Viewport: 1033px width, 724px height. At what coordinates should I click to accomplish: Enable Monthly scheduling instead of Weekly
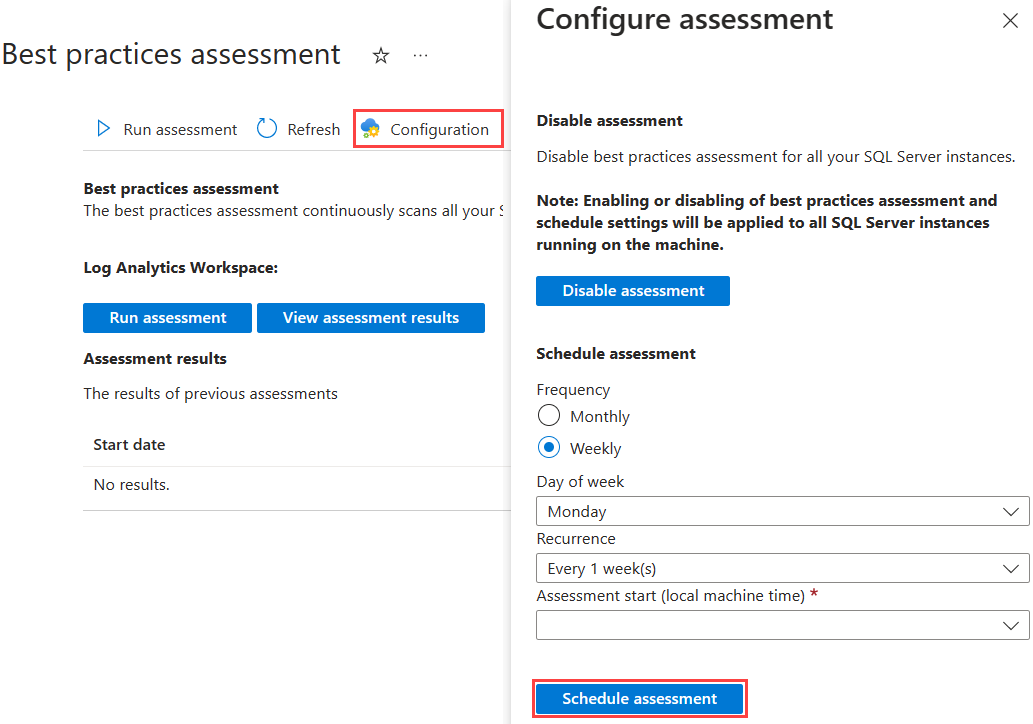point(549,415)
